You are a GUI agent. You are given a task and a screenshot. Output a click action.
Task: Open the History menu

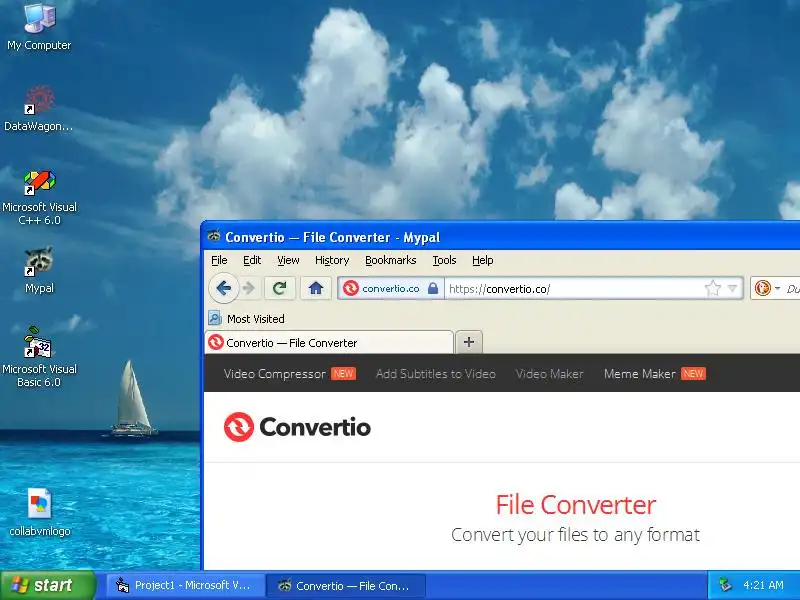point(332,260)
